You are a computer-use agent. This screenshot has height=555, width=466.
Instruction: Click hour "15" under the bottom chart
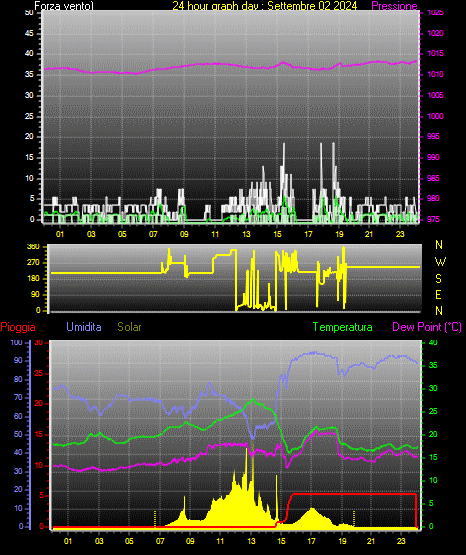281,541
